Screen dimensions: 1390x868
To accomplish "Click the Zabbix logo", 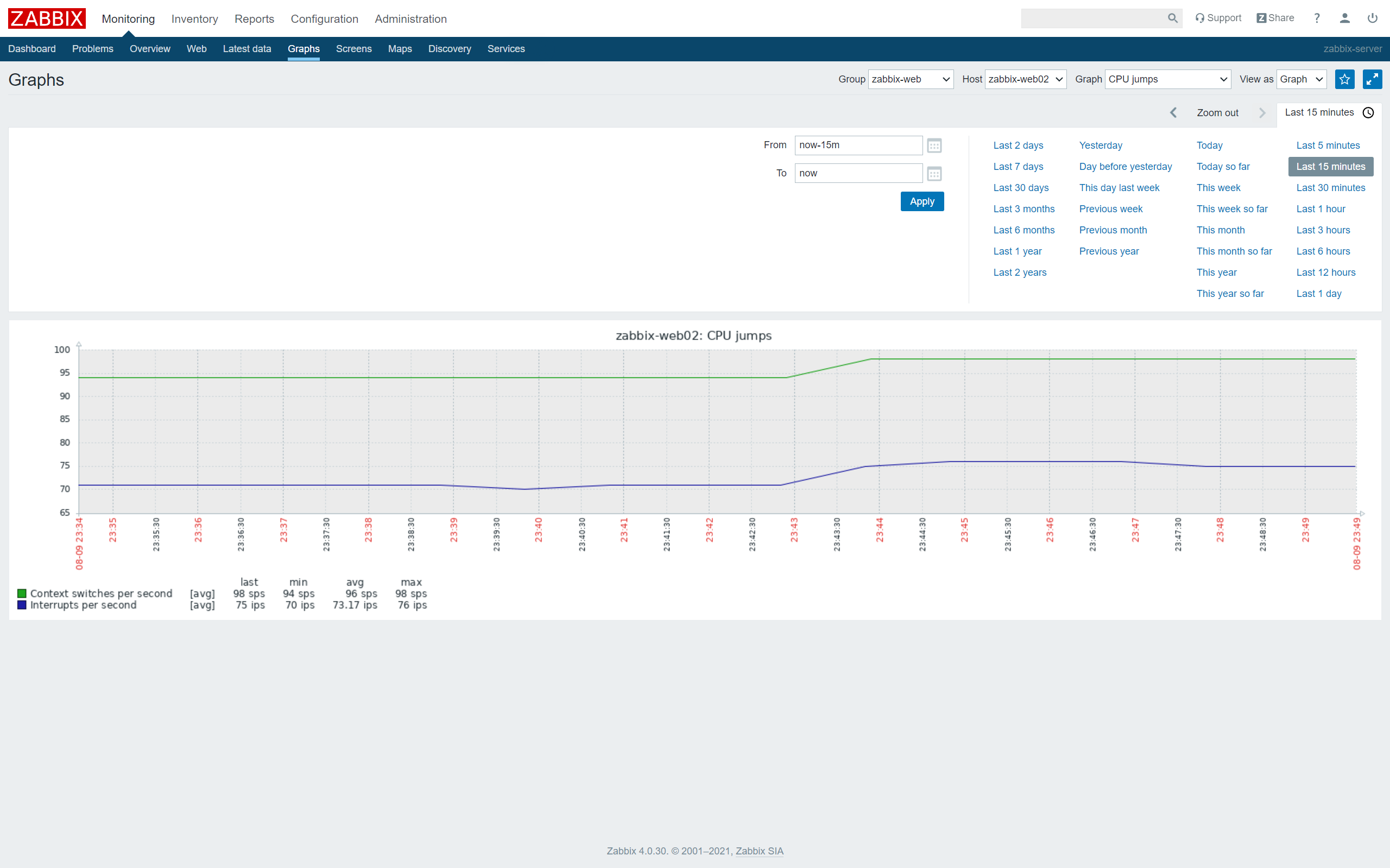I will click(47, 18).
